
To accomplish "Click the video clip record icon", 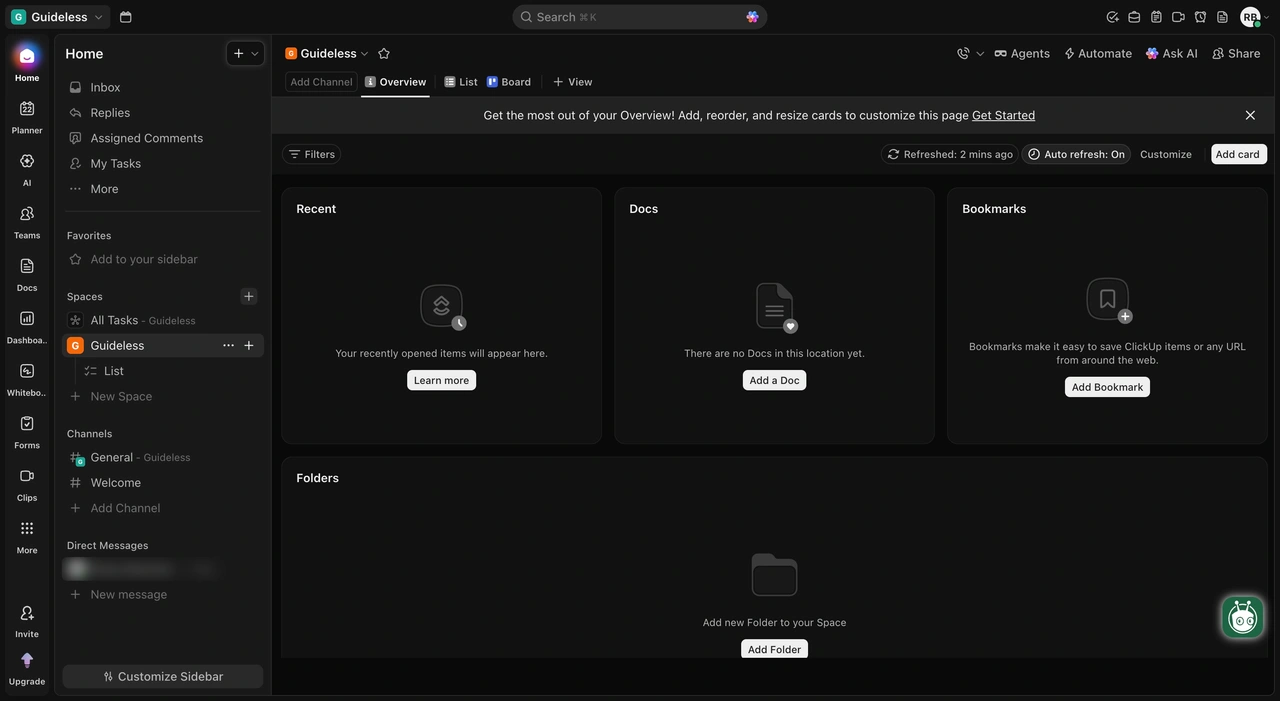I will [x=1178, y=17].
